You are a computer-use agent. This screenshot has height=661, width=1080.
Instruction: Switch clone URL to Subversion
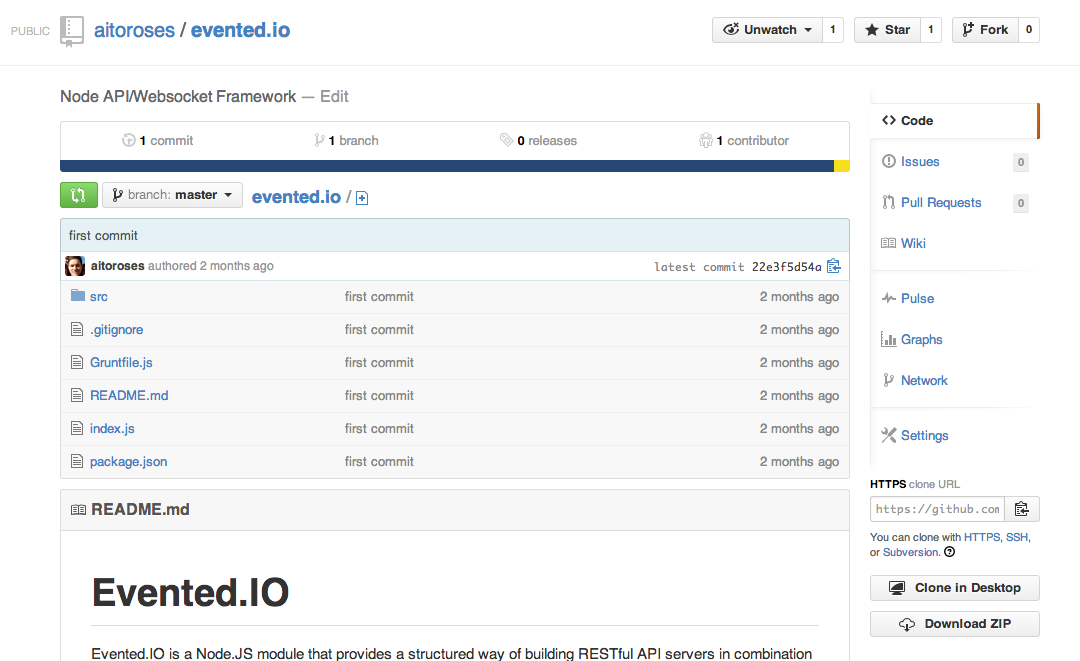point(911,552)
